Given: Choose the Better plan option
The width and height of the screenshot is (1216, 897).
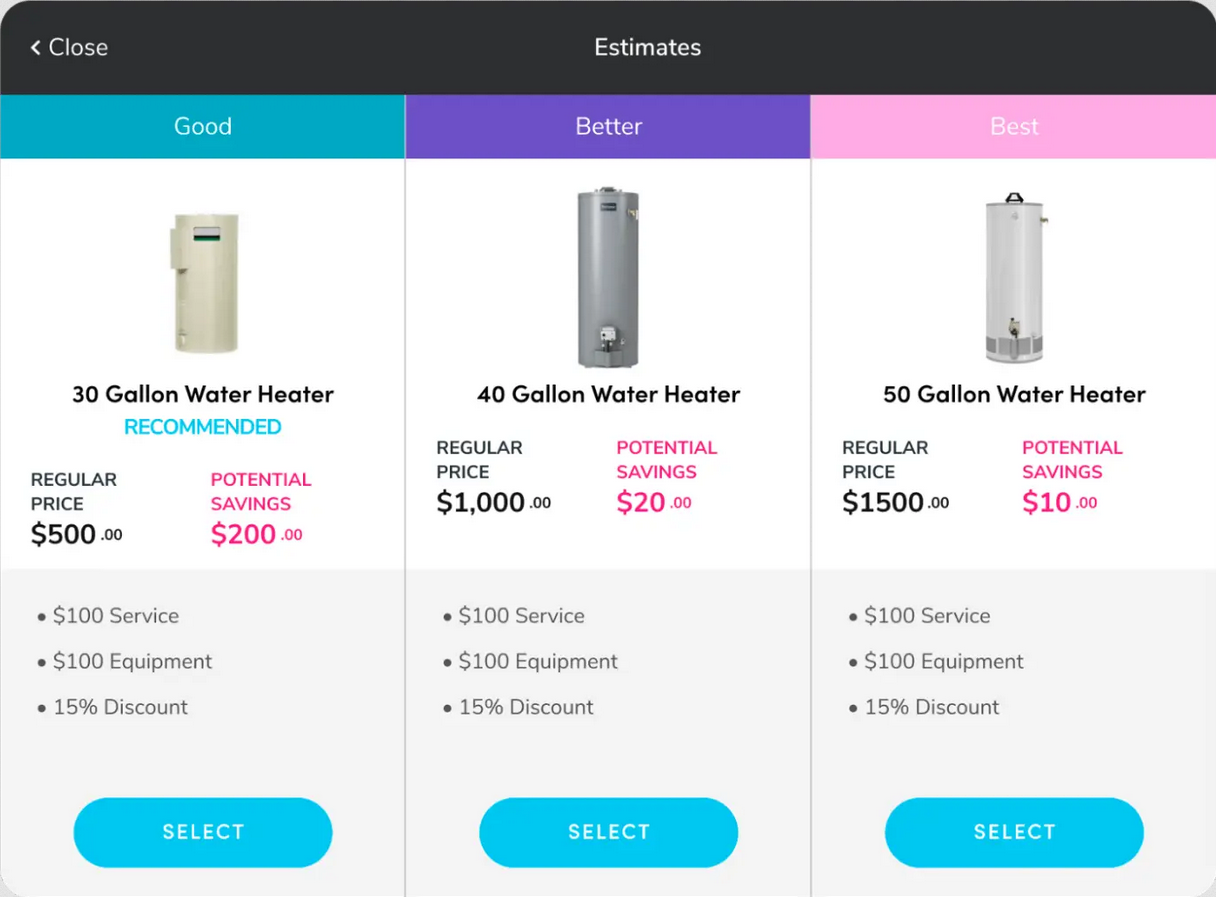Looking at the screenshot, I should (x=608, y=831).
